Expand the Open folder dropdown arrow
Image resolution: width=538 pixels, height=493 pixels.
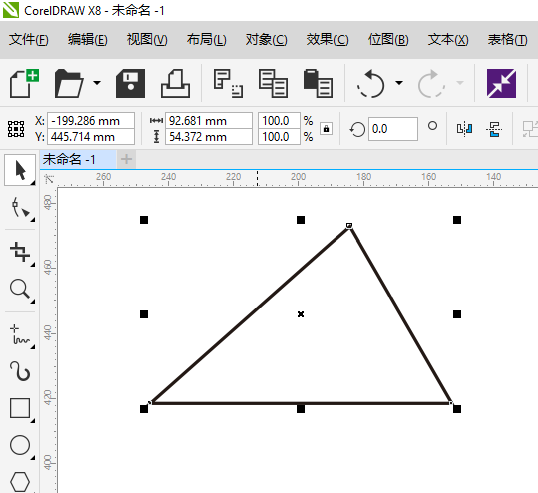pyautogui.click(x=97, y=83)
